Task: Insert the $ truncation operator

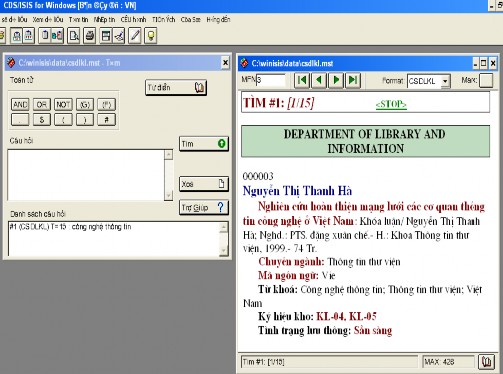Action: coord(42,119)
